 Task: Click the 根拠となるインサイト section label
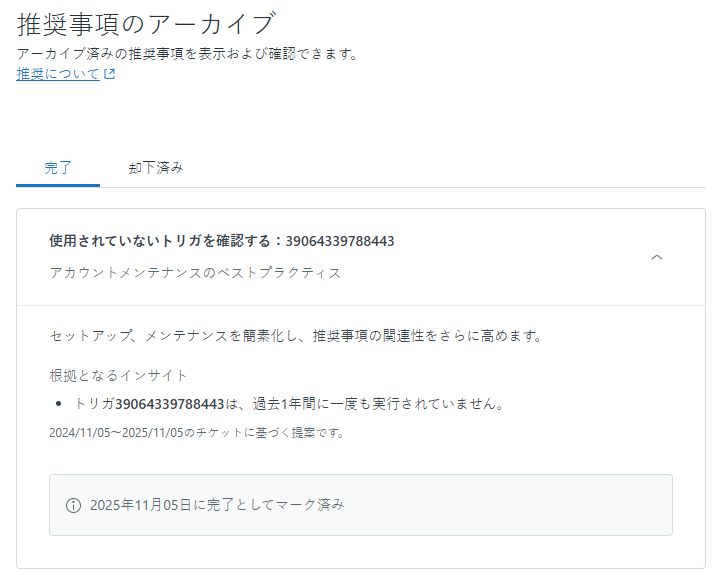coord(118,375)
